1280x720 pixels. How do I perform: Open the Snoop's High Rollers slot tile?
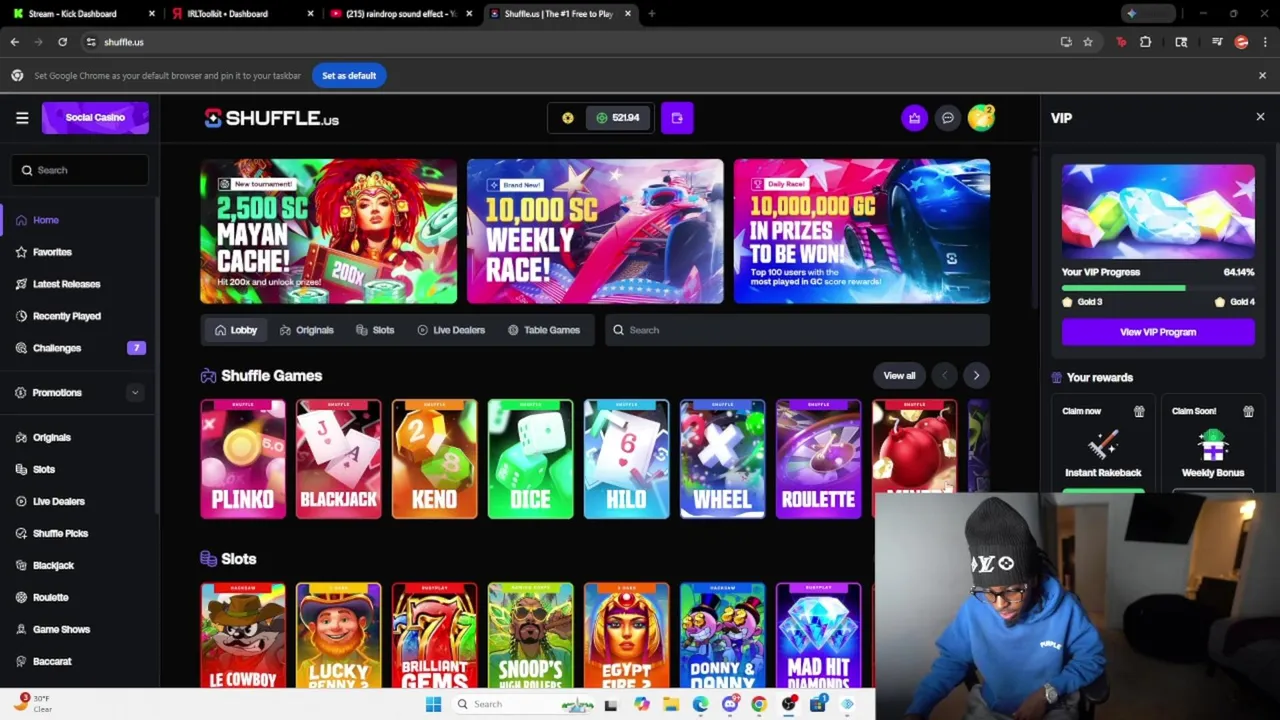(x=531, y=636)
